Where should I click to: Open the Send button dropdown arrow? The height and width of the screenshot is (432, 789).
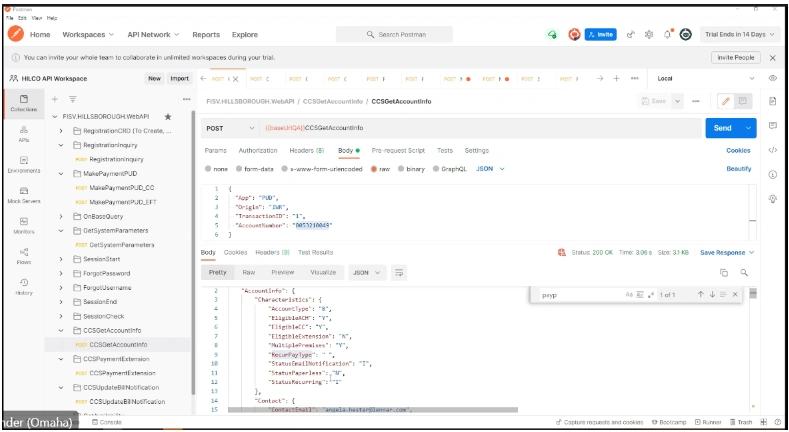coord(748,128)
